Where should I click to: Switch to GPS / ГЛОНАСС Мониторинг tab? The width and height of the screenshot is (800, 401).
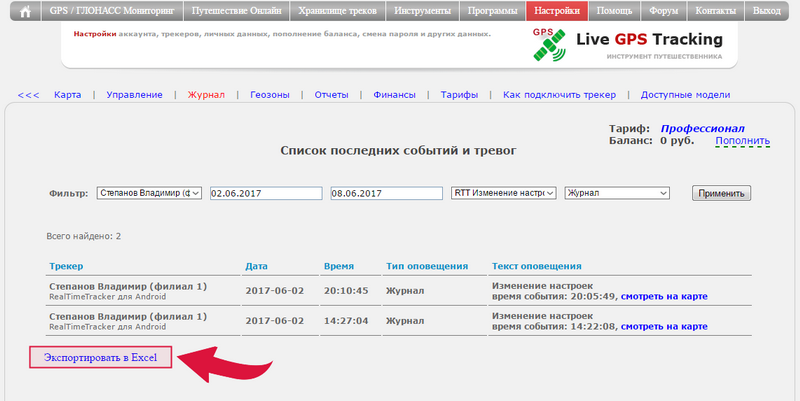pos(111,11)
